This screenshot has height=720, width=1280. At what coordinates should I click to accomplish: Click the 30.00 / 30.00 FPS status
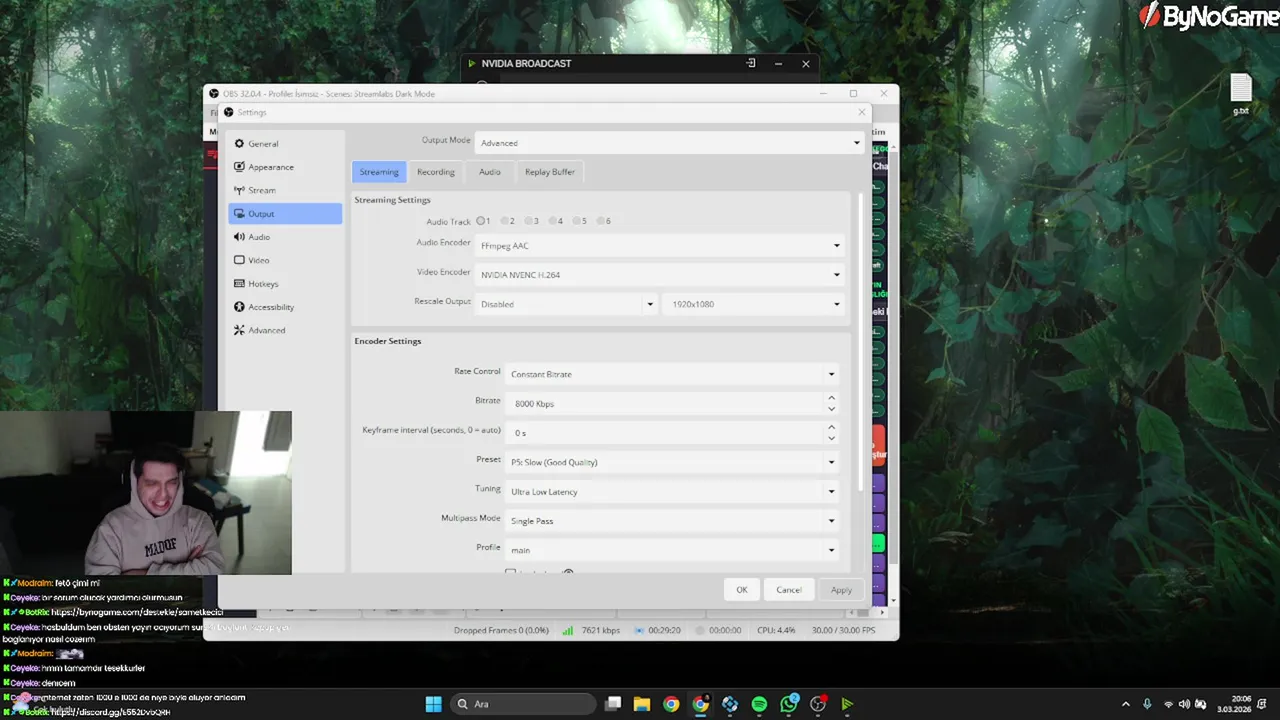[843, 631]
